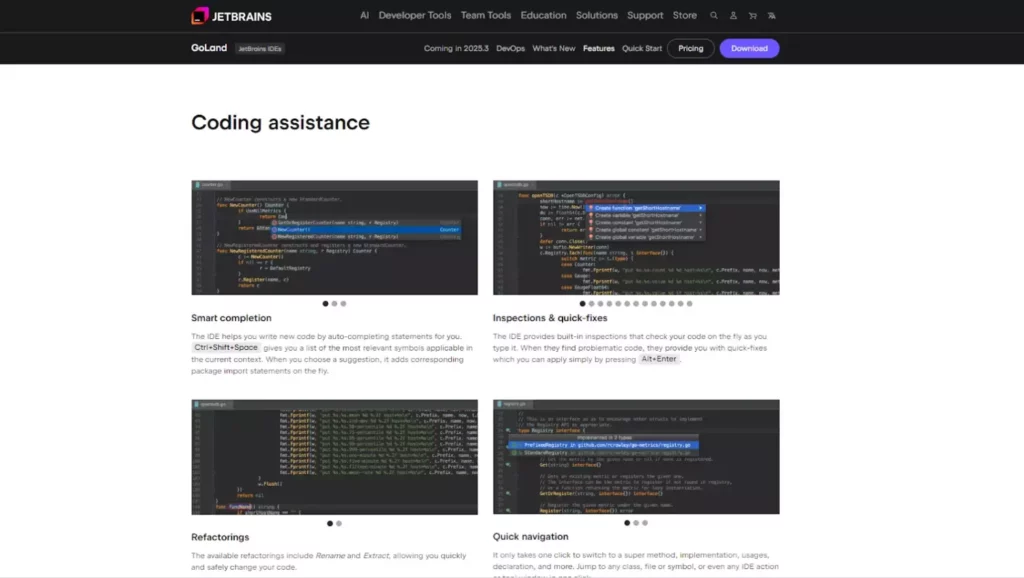Select third carousel dot under Smart completion
The width and height of the screenshot is (1024, 578).
(343, 303)
